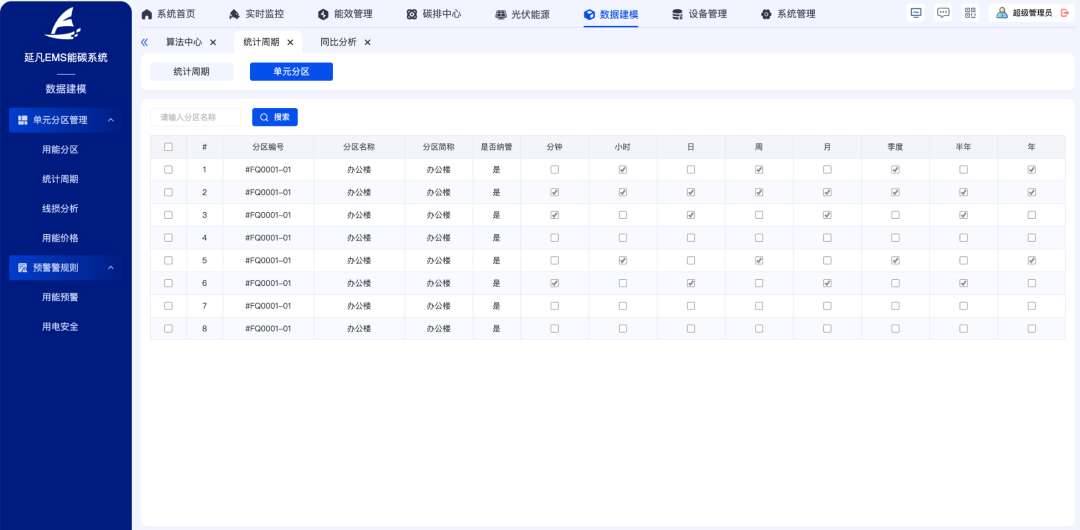1080x530 pixels.
Task: Click the 系统首页 home icon
Action: pos(147,14)
